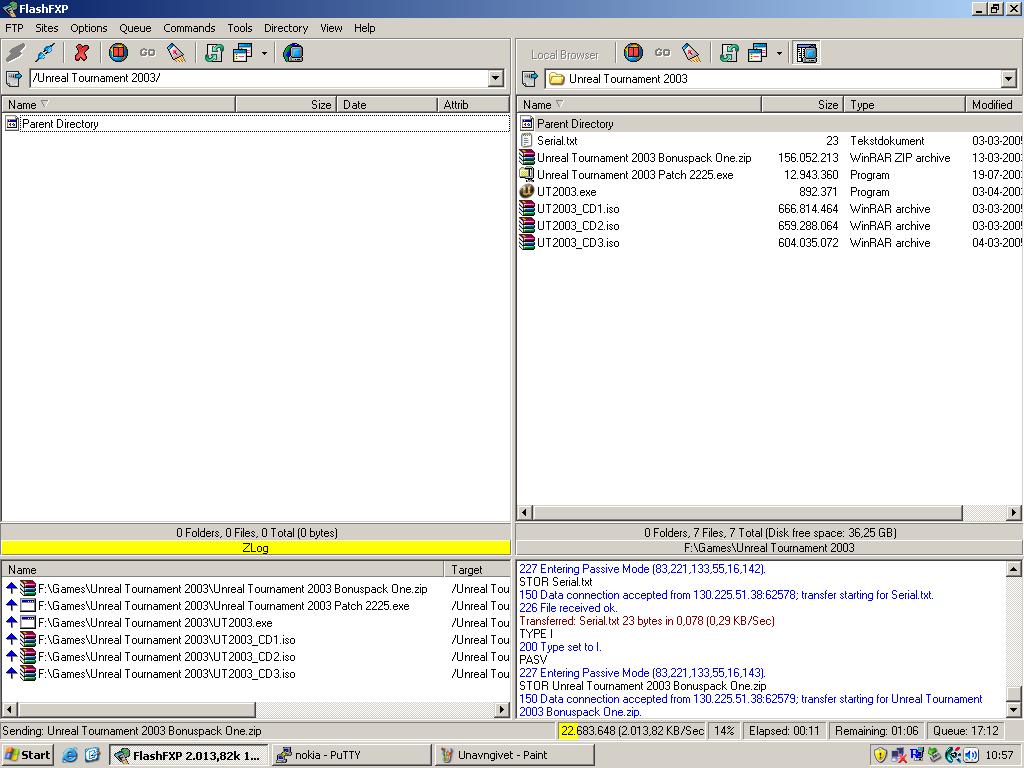Open the Help menu
Image resolution: width=1024 pixels, height=768 pixels.
(364, 28)
